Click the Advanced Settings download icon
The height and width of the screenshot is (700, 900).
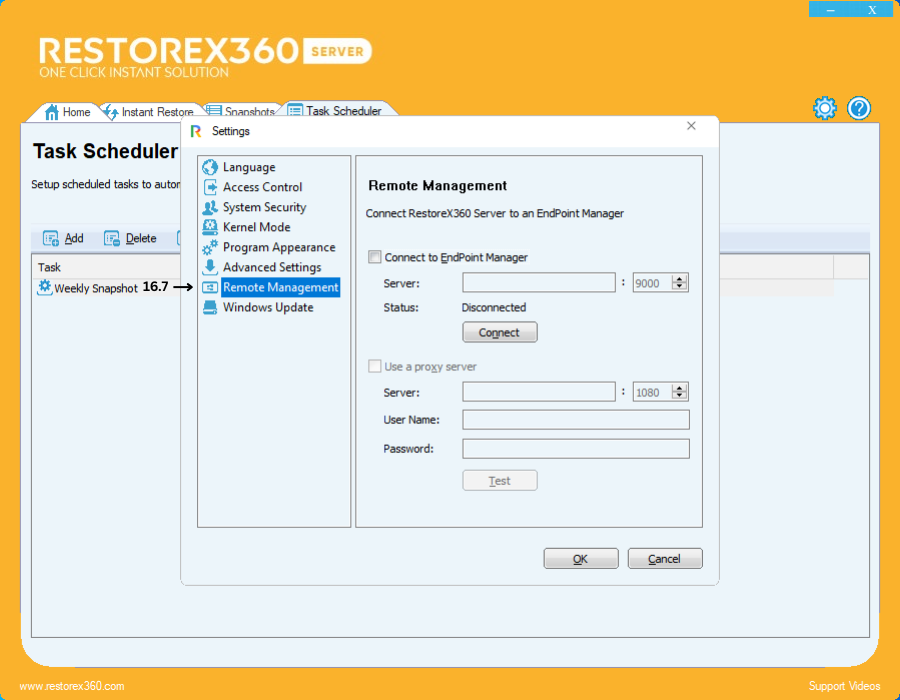coord(210,267)
